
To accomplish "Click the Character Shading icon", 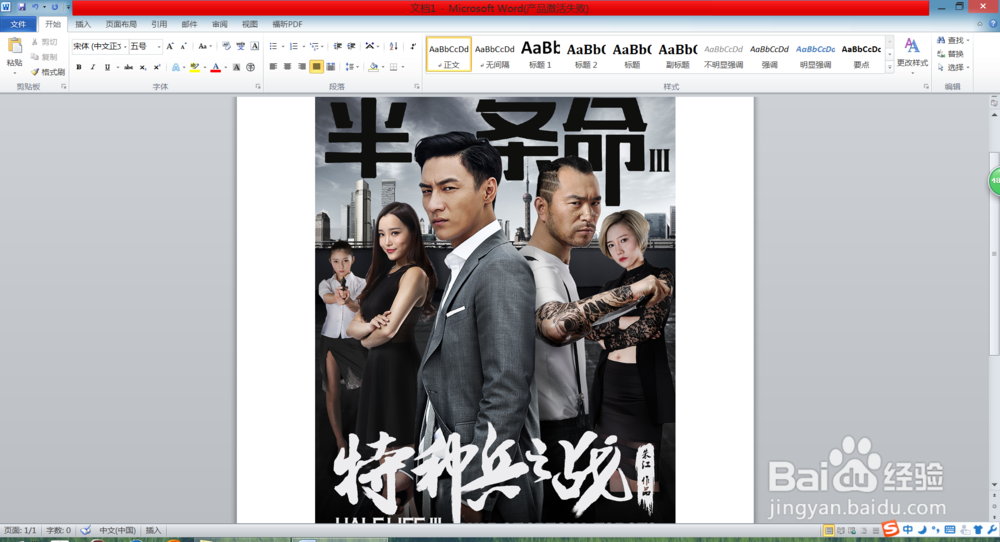I will point(237,67).
